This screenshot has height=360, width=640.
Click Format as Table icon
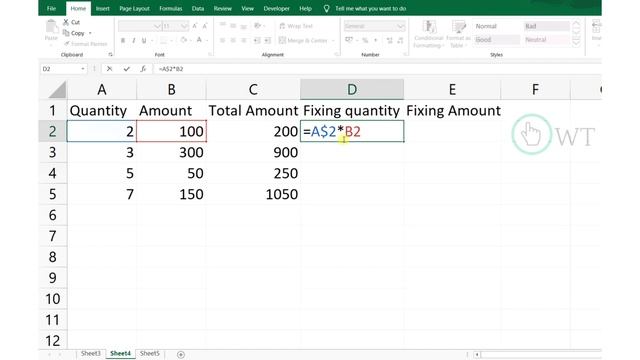[458, 27]
